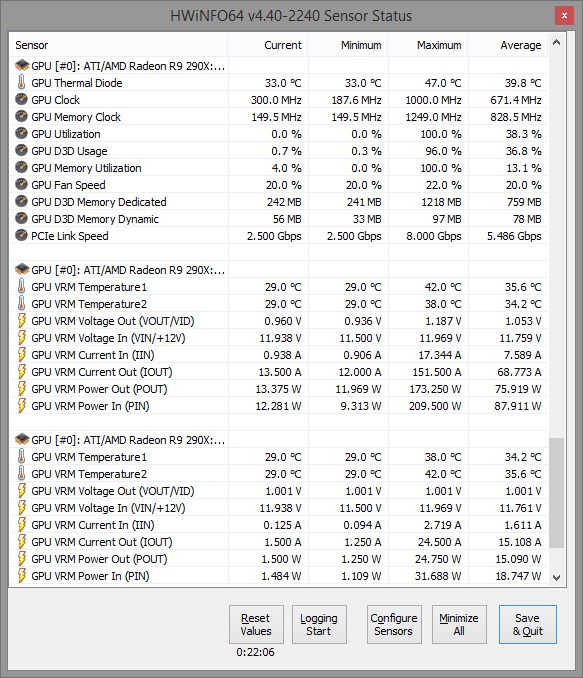
Task: Select VRM Power Out maximum 173.250 W
Action: point(435,389)
